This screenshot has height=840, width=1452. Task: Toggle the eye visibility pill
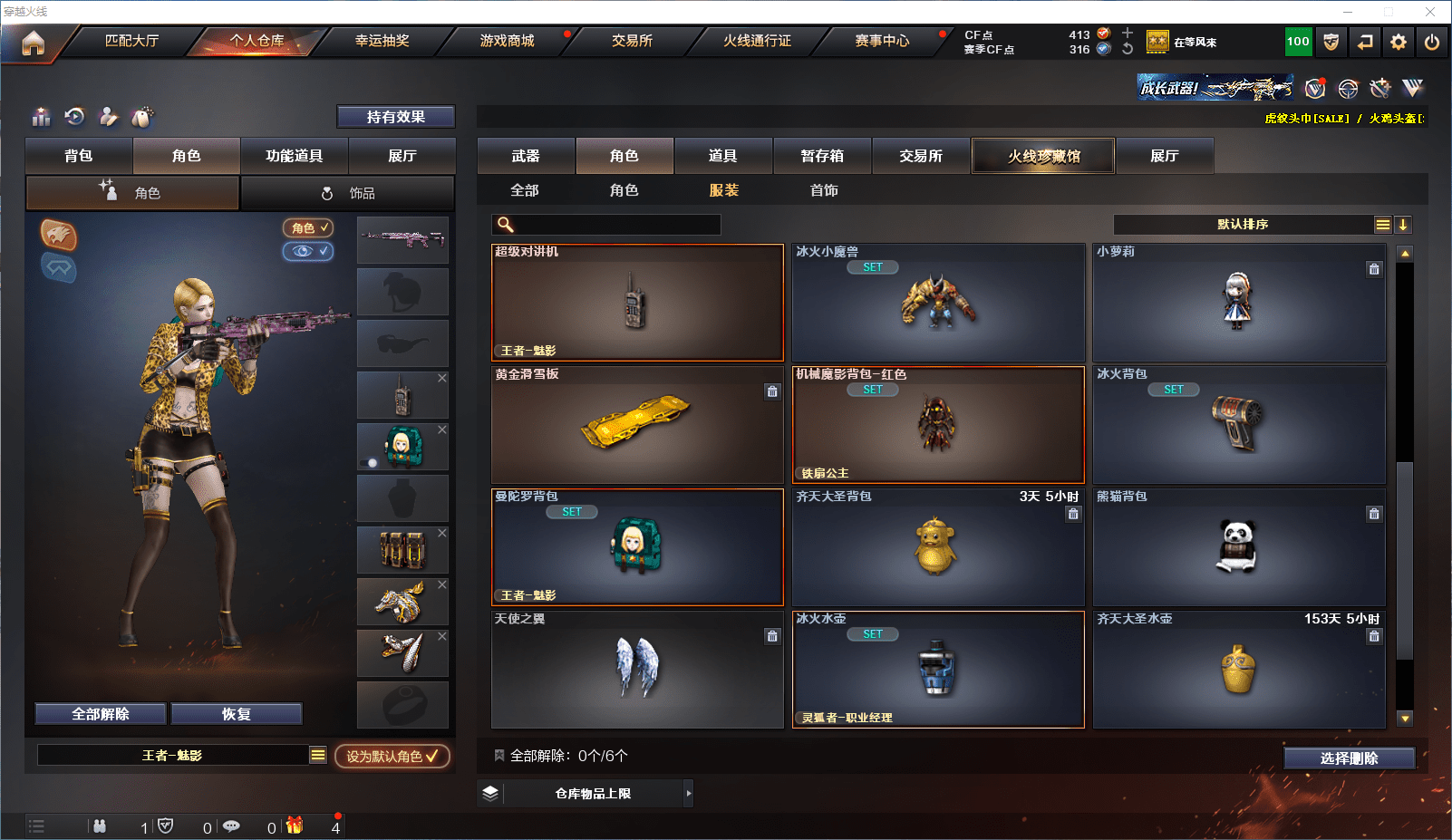click(308, 251)
